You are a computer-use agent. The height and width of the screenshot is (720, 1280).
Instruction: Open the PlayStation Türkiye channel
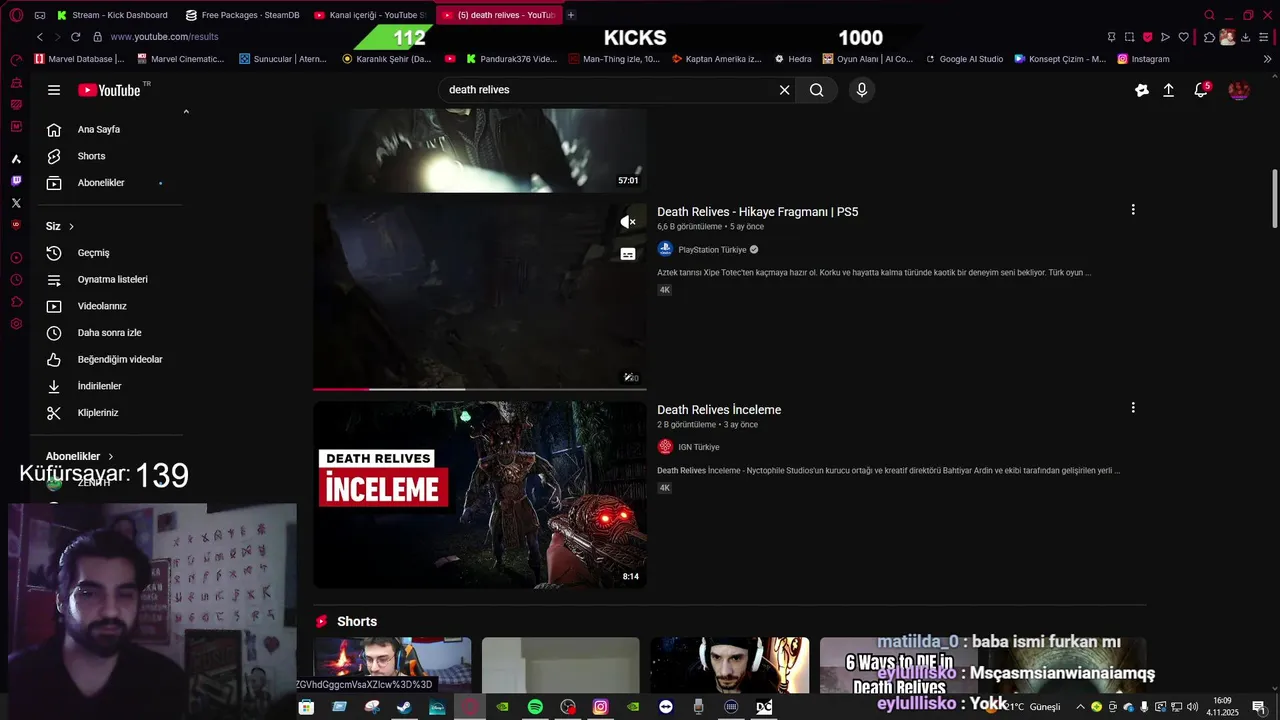click(712, 250)
